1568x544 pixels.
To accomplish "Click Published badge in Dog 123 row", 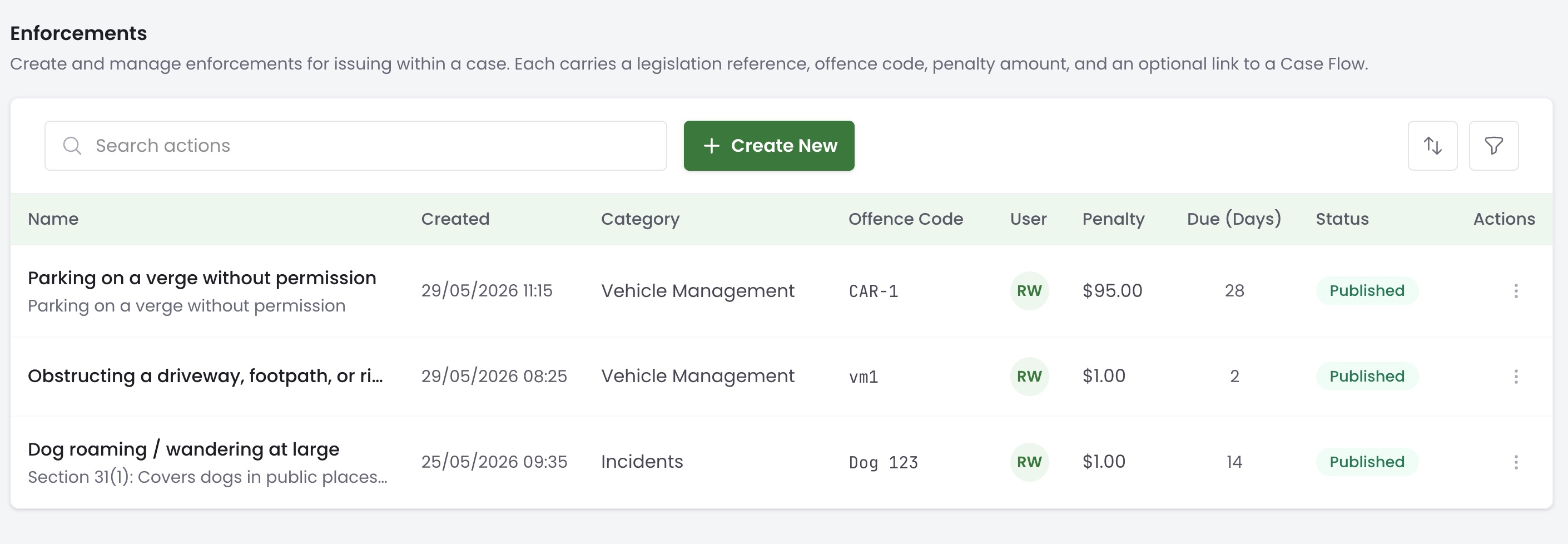I will (x=1367, y=462).
